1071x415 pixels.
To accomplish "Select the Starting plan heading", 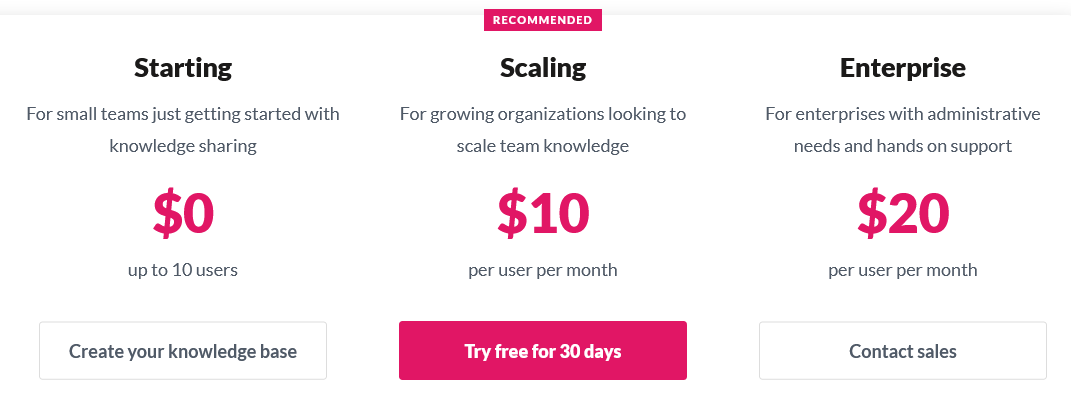I will [x=183, y=68].
